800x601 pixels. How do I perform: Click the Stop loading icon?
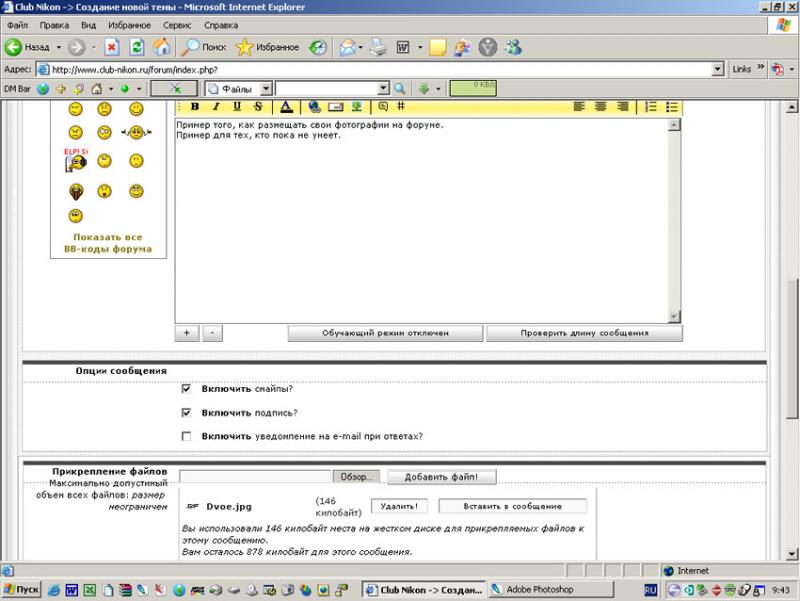[x=112, y=47]
